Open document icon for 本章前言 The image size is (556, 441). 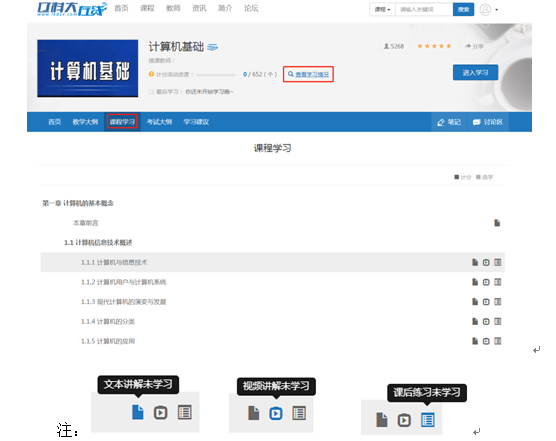pyautogui.click(x=497, y=223)
